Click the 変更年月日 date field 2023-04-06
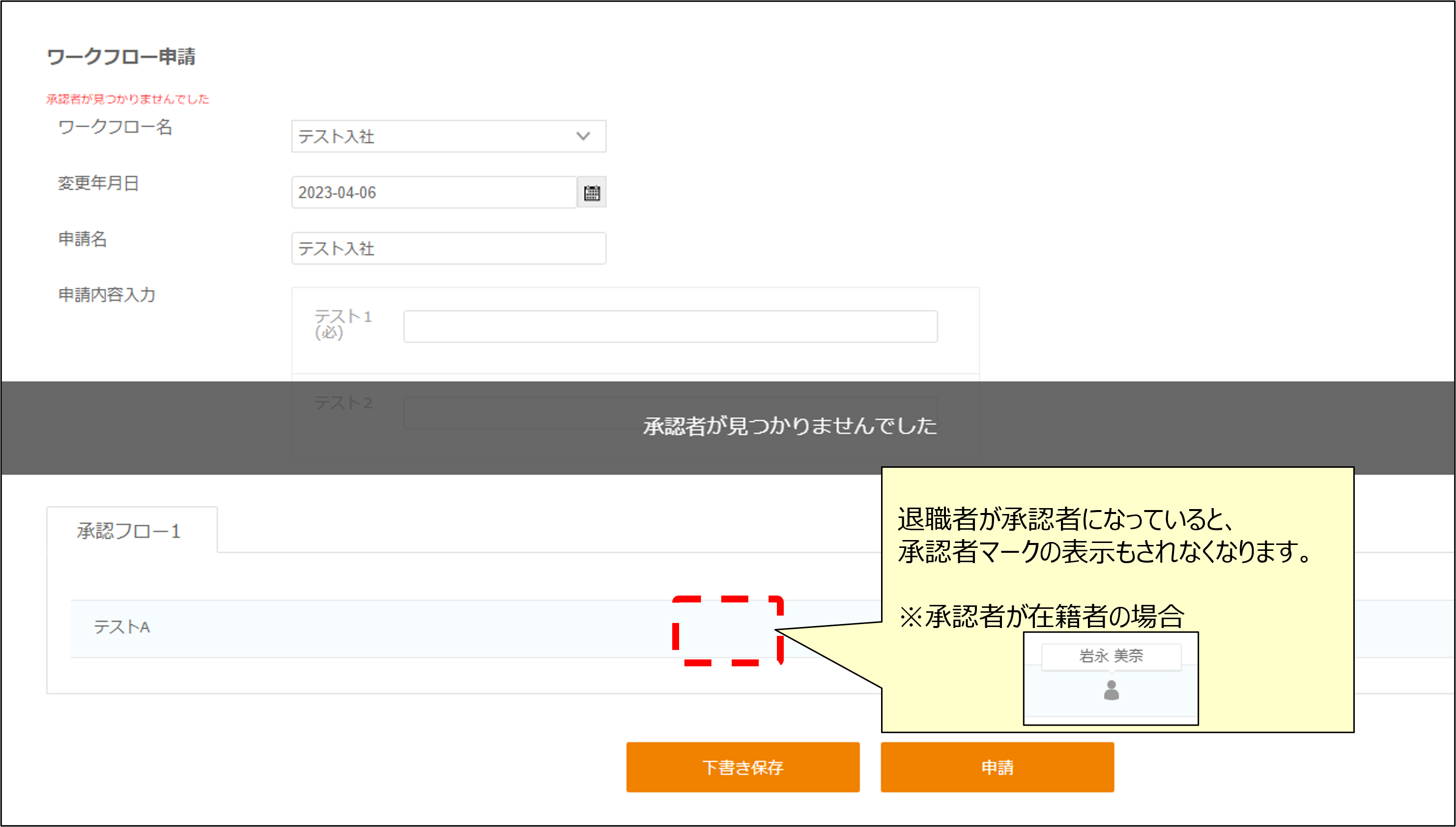The width and height of the screenshot is (1456, 827). [x=434, y=193]
